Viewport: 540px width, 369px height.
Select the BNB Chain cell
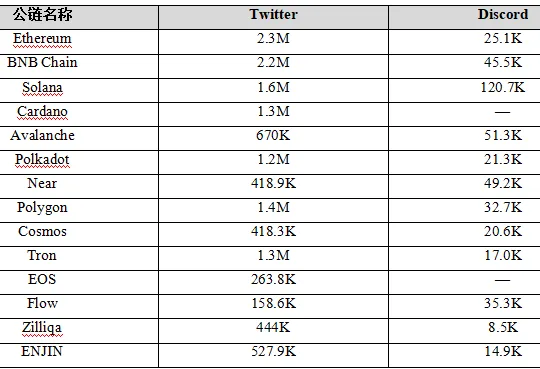coord(42,62)
